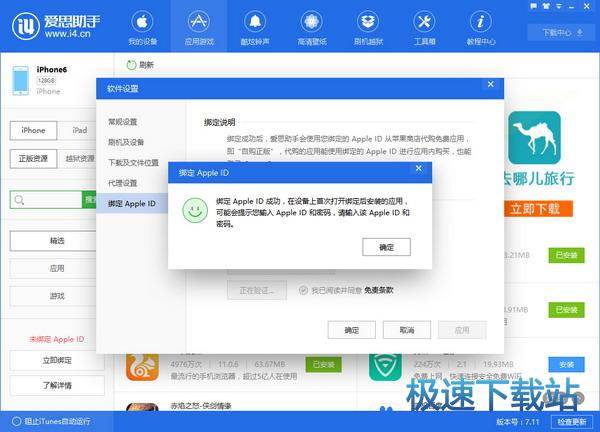Click the 正在验证 button
The width and height of the screenshot is (600, 432).
[257, 290]
